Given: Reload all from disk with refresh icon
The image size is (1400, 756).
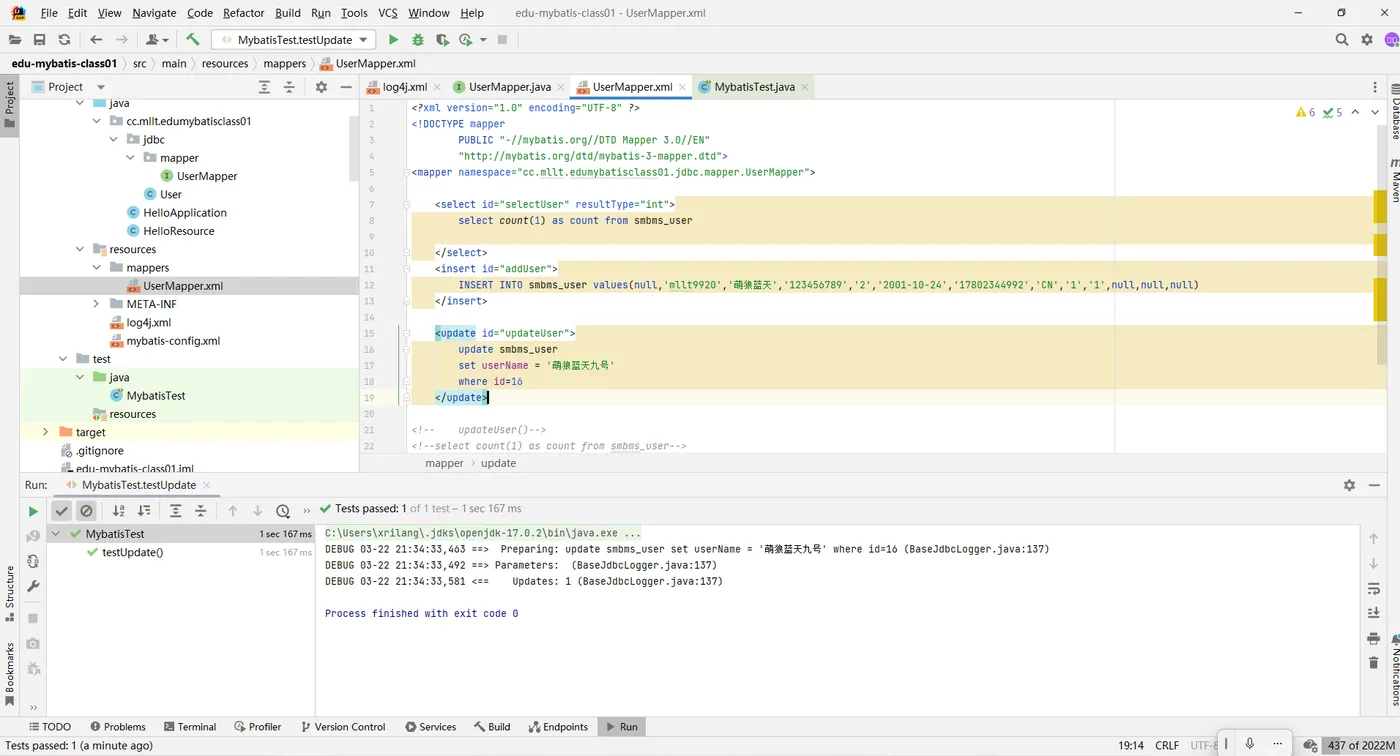Looking at the screenshot, I should pos(64,40).
